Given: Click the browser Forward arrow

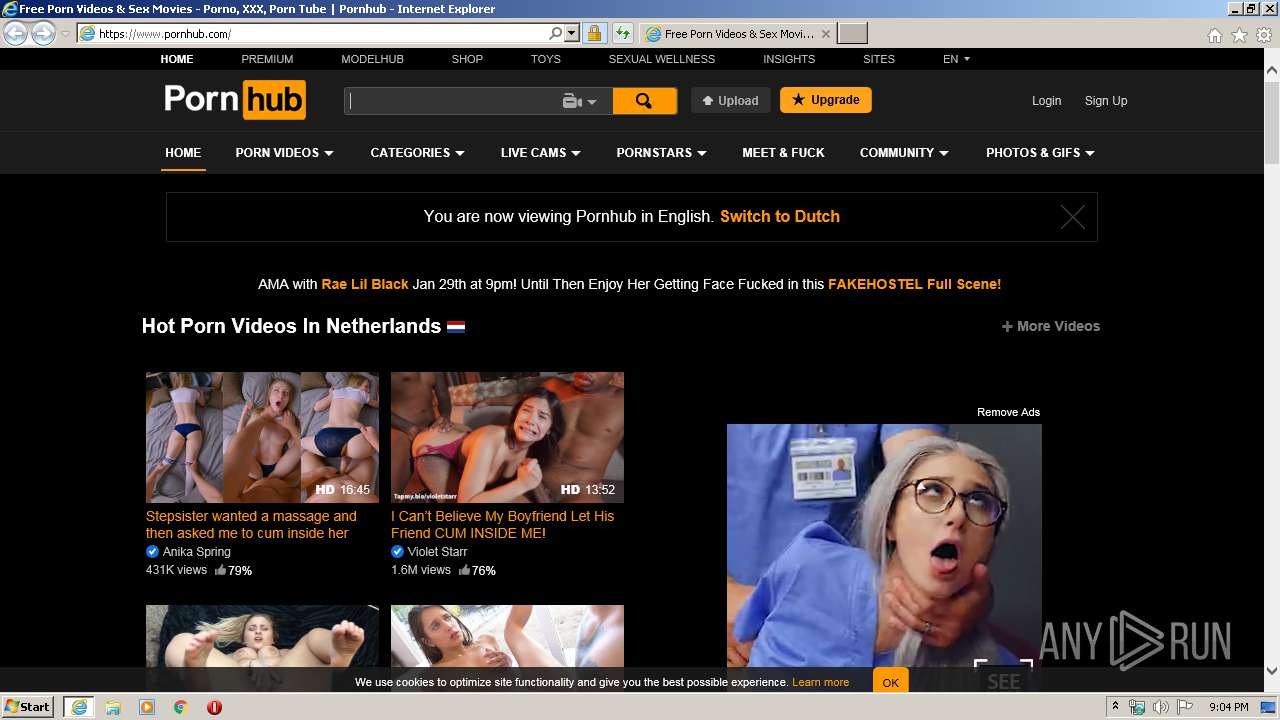Looking at the screenshot, I should click(x=43, y=34).
